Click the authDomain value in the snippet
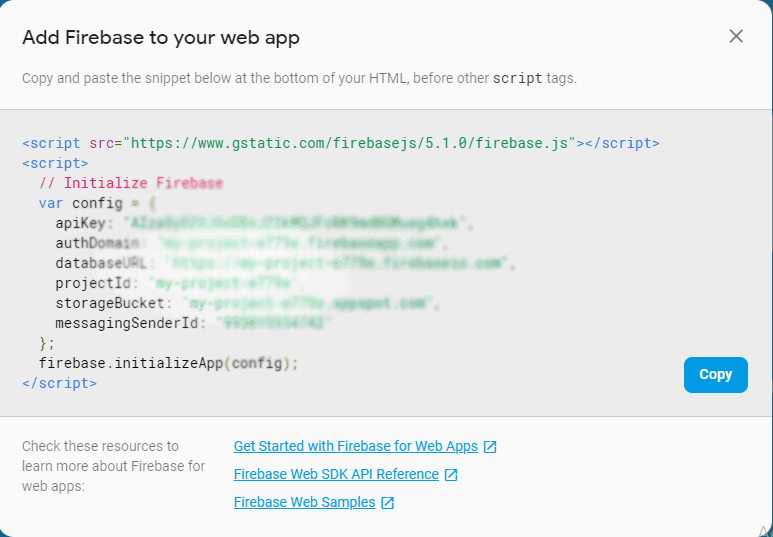The image size is (773, 537). tap(300, 243)
